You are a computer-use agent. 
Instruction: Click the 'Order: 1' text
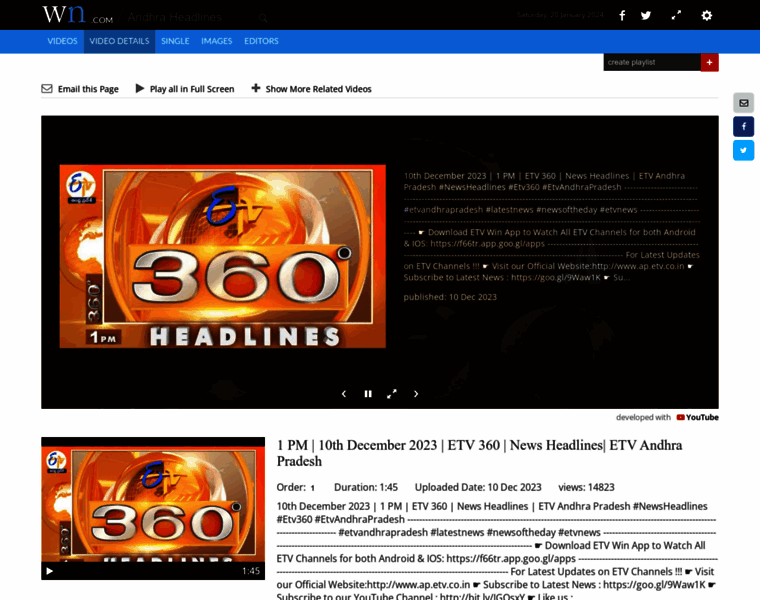click(296, 488)
